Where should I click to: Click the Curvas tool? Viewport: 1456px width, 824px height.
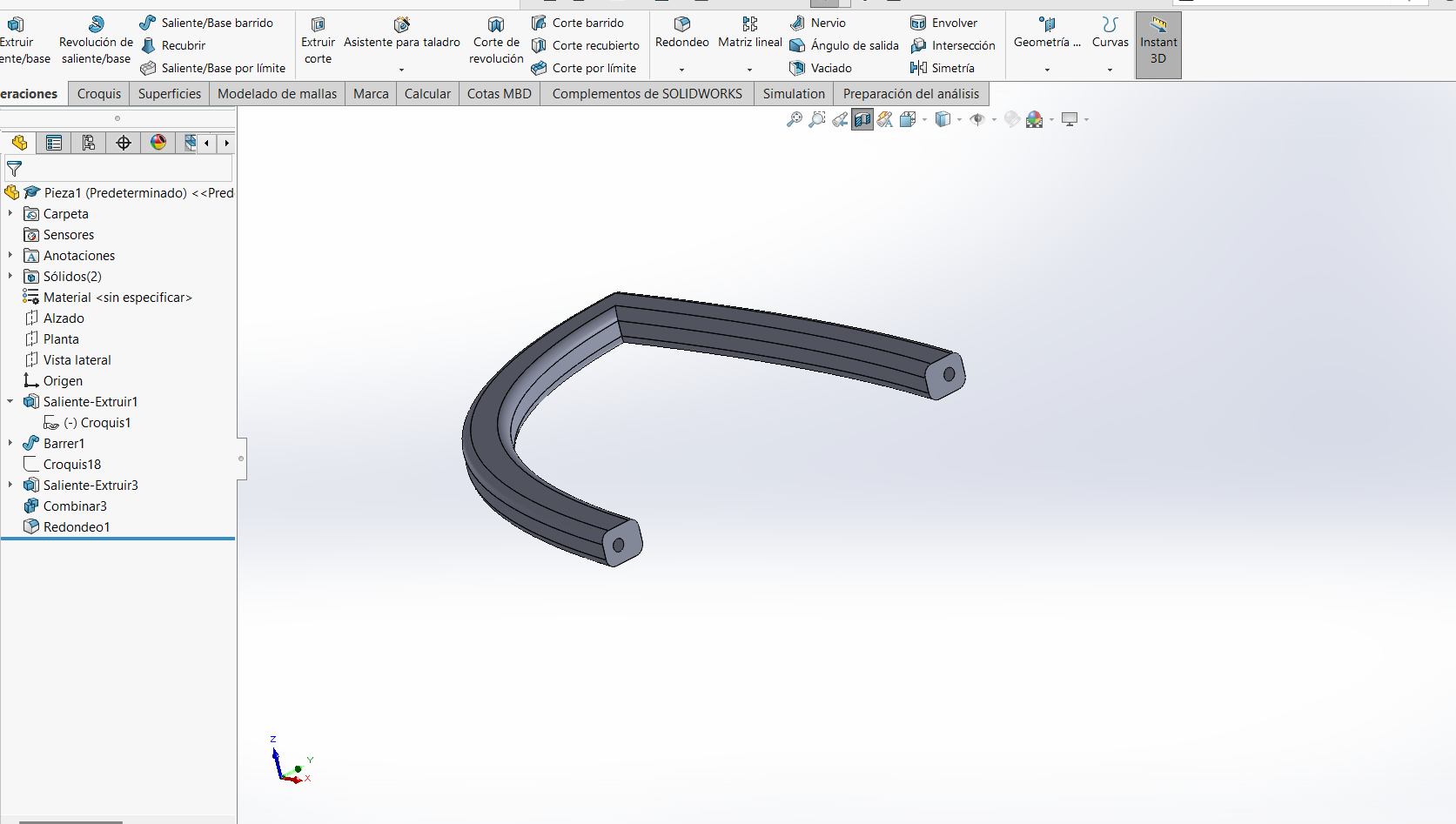pos(1110,33)
